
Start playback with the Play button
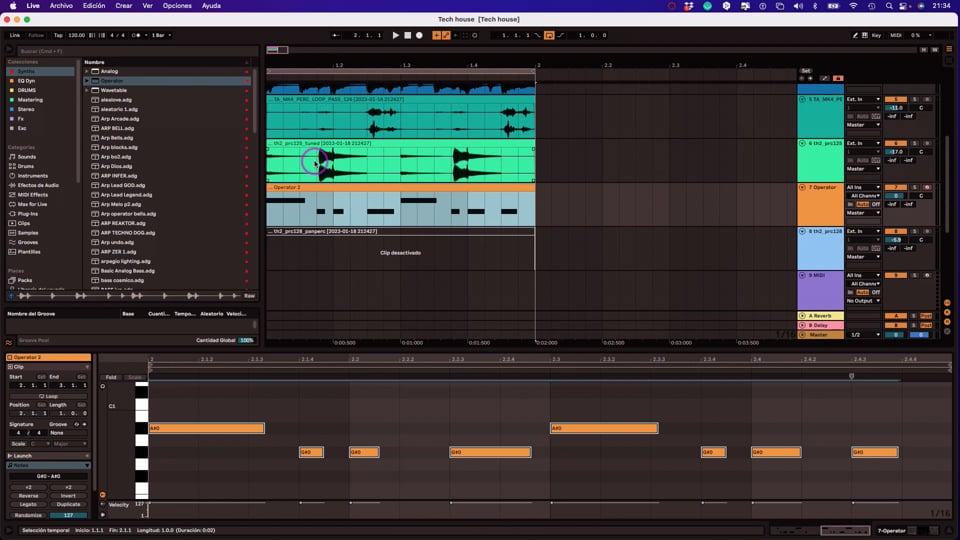coord(396,36)
